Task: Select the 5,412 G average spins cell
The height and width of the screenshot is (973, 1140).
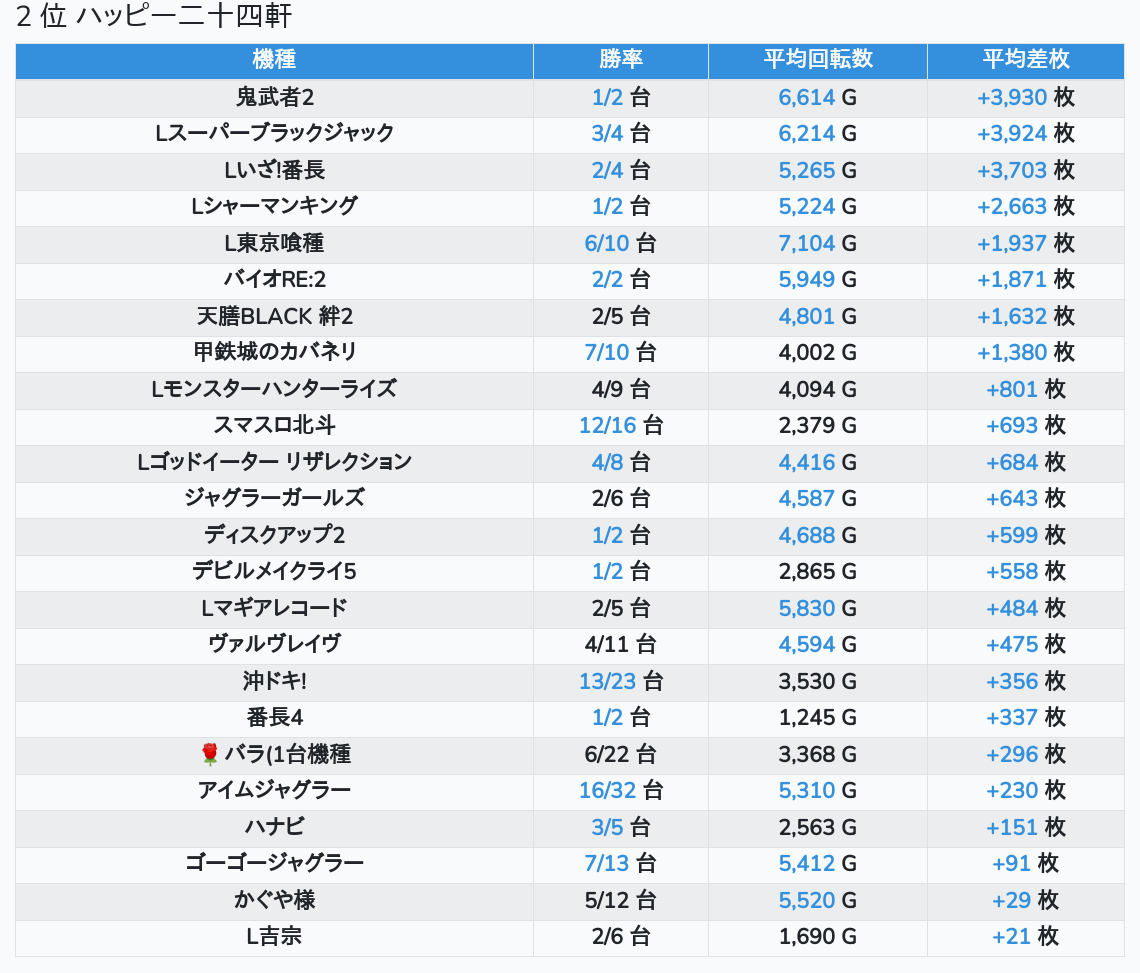Action: click(817, 863)
